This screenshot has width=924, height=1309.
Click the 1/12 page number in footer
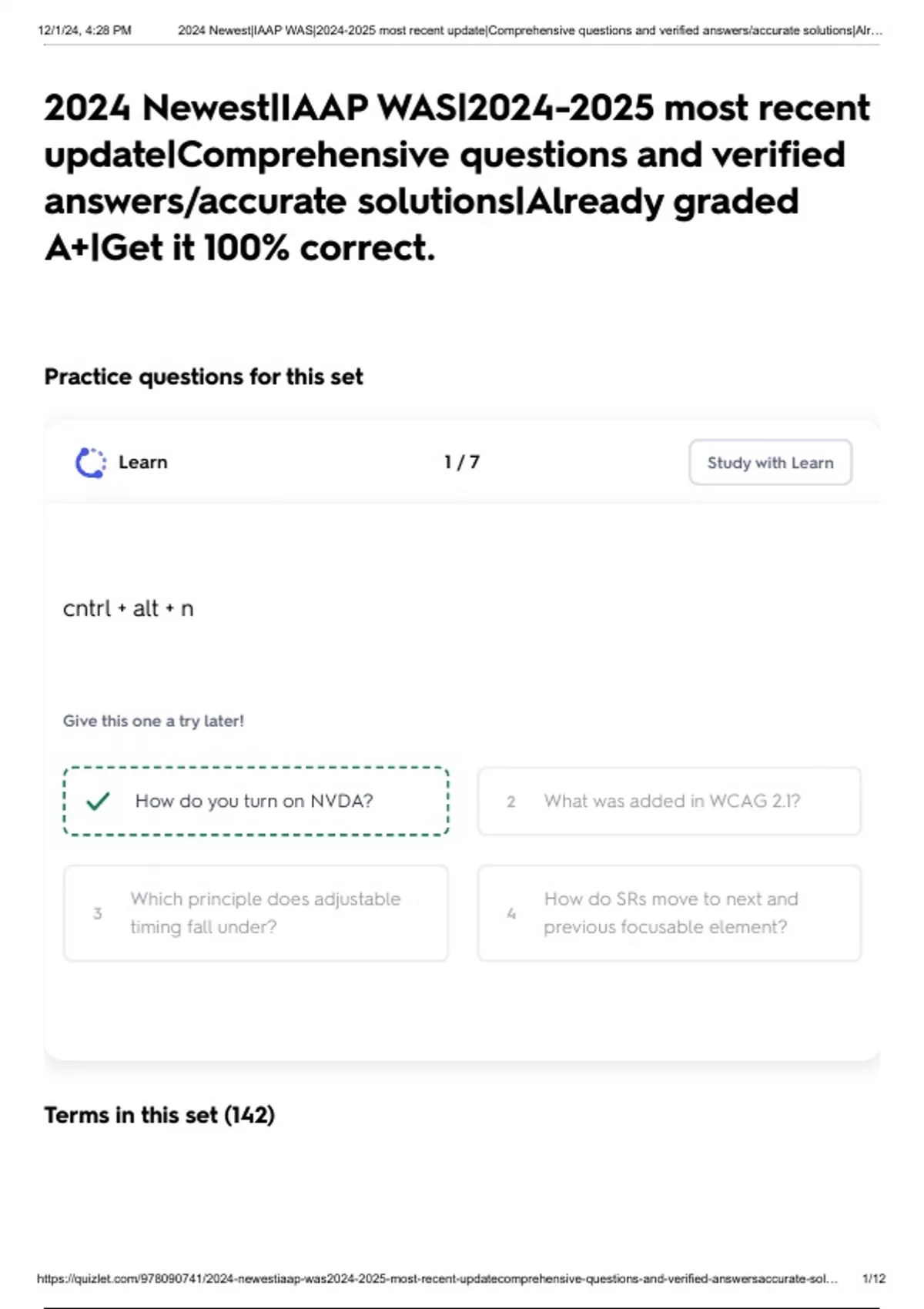pos(874,1278)
